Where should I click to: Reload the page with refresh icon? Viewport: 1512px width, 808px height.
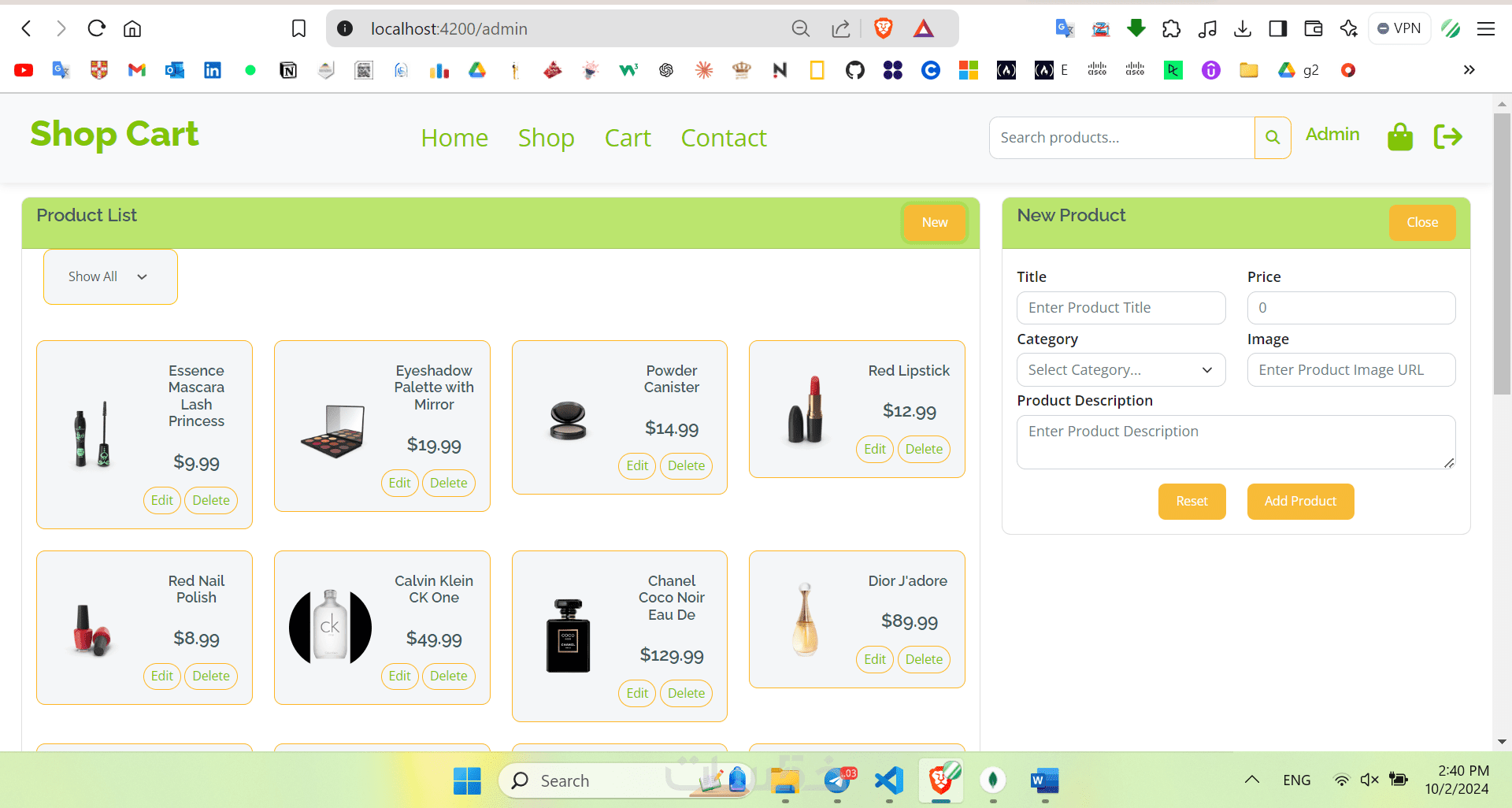tap(97, 29)
